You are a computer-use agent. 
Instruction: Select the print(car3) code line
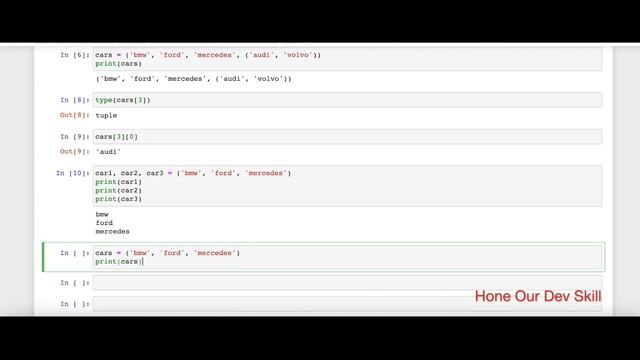tap(118, 199)
